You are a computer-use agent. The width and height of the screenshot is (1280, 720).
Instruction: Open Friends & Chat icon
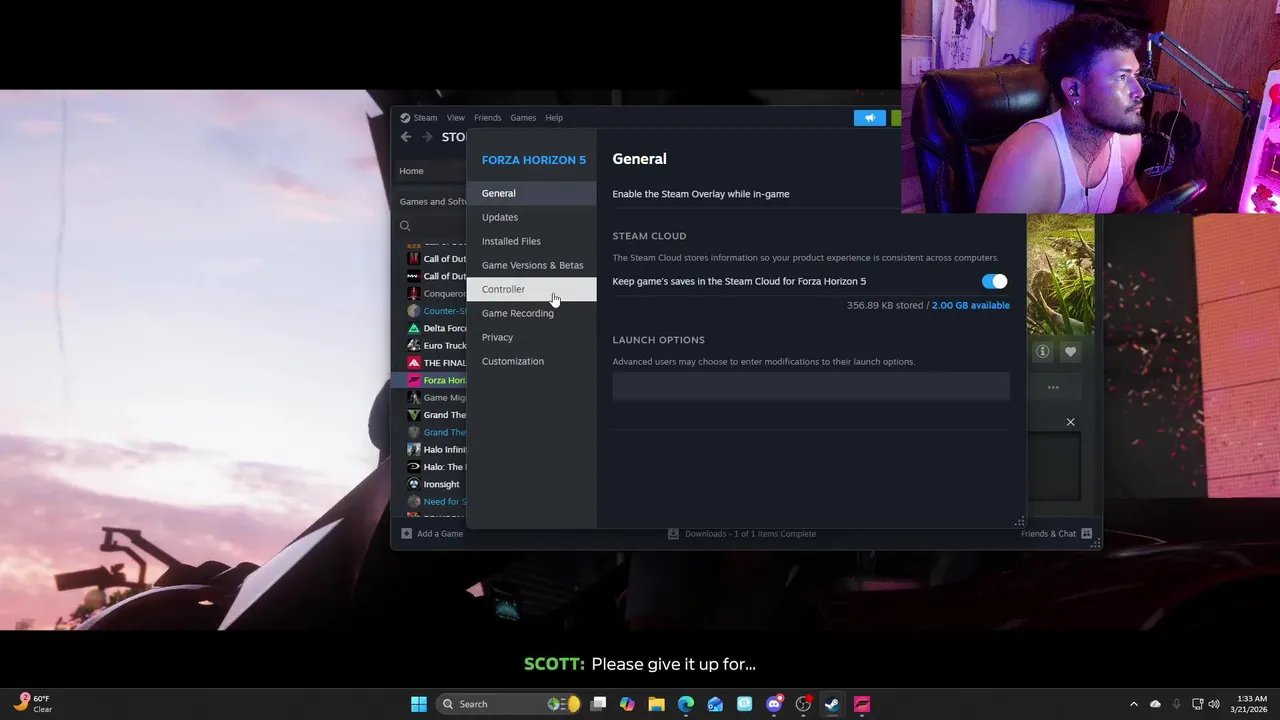click(x=1086, y=534)
